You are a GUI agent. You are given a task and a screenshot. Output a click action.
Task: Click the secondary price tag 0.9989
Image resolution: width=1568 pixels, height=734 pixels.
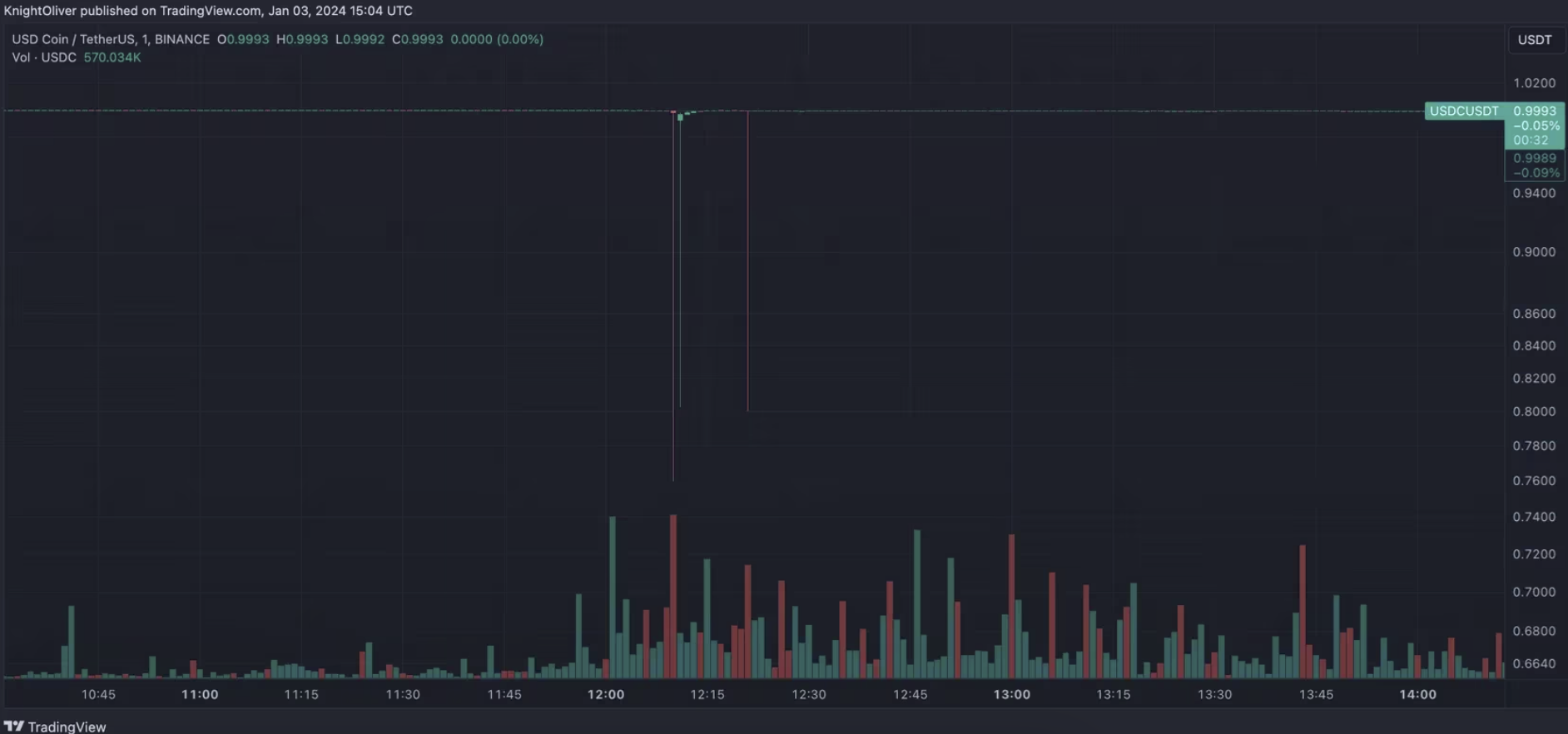[x=1535, y=158]
